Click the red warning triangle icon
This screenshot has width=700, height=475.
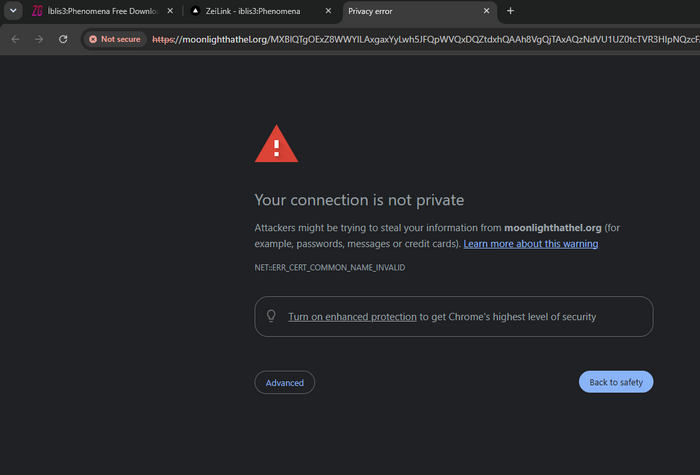pos(276,144)
